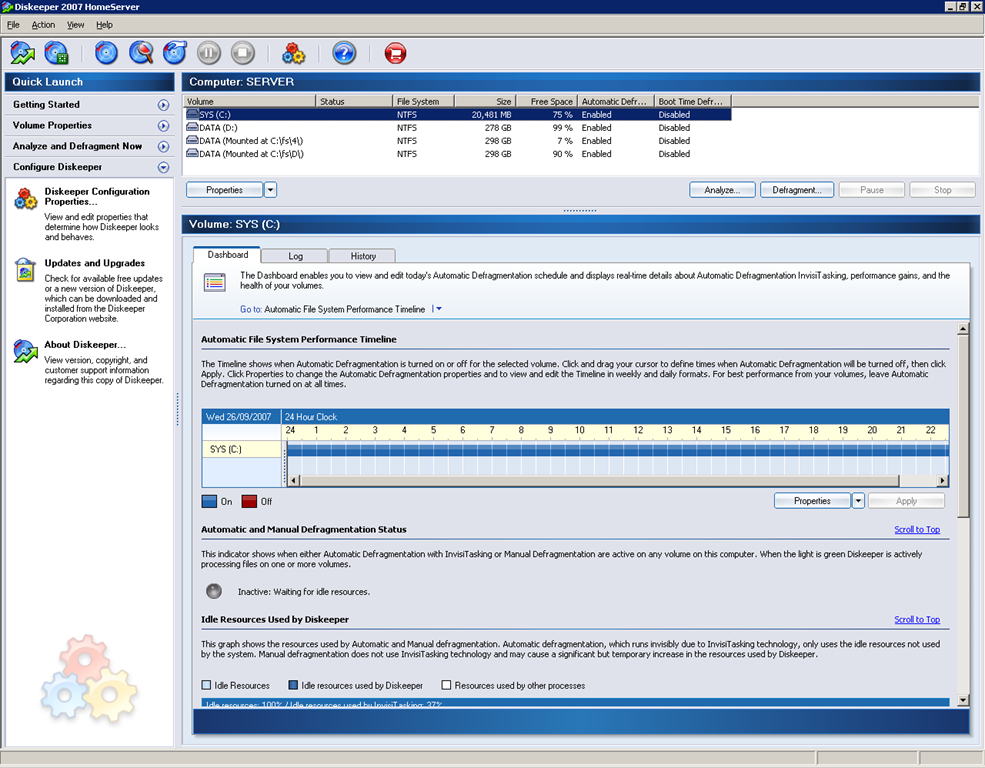
Task: Open help with the blue question mark icon
Action: [344, 53]
